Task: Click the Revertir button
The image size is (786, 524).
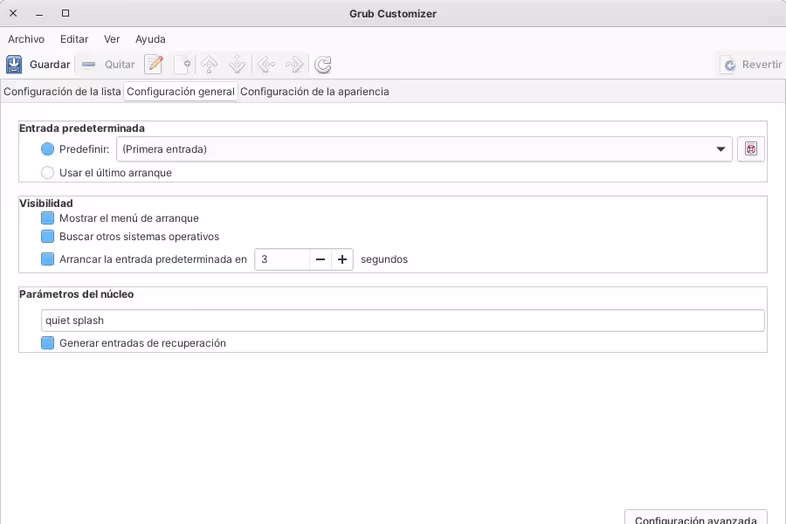Action: pos(752,65)
